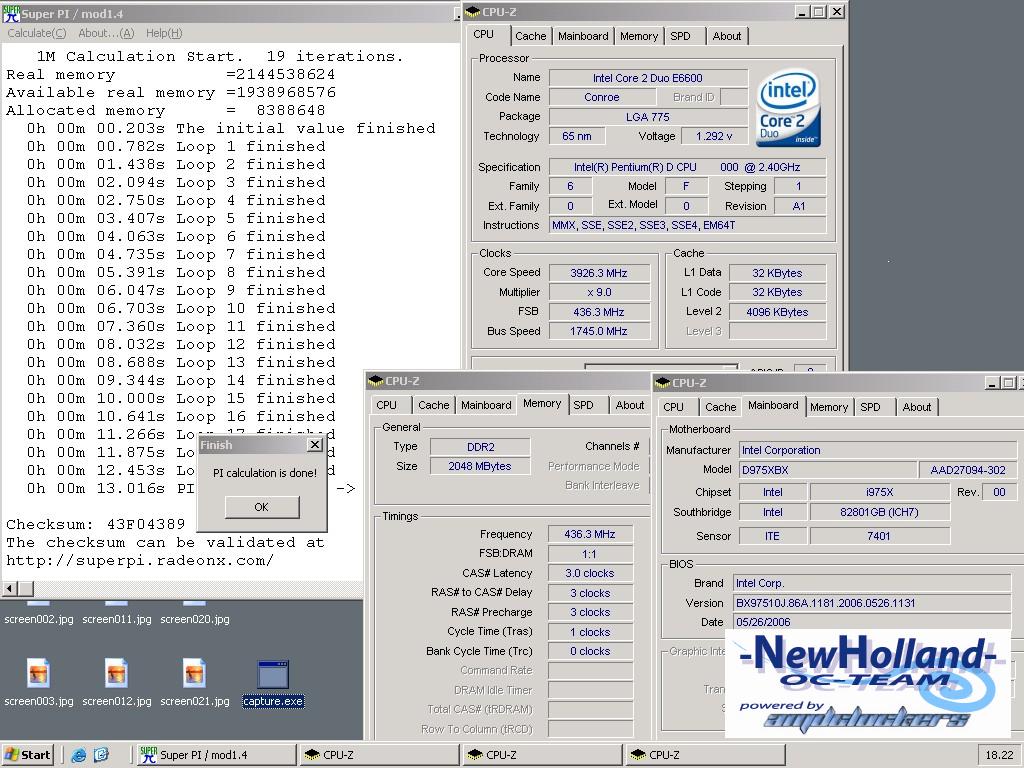Click the CPU-Z icon in the Memory window title bar

[x=376, y=381]
